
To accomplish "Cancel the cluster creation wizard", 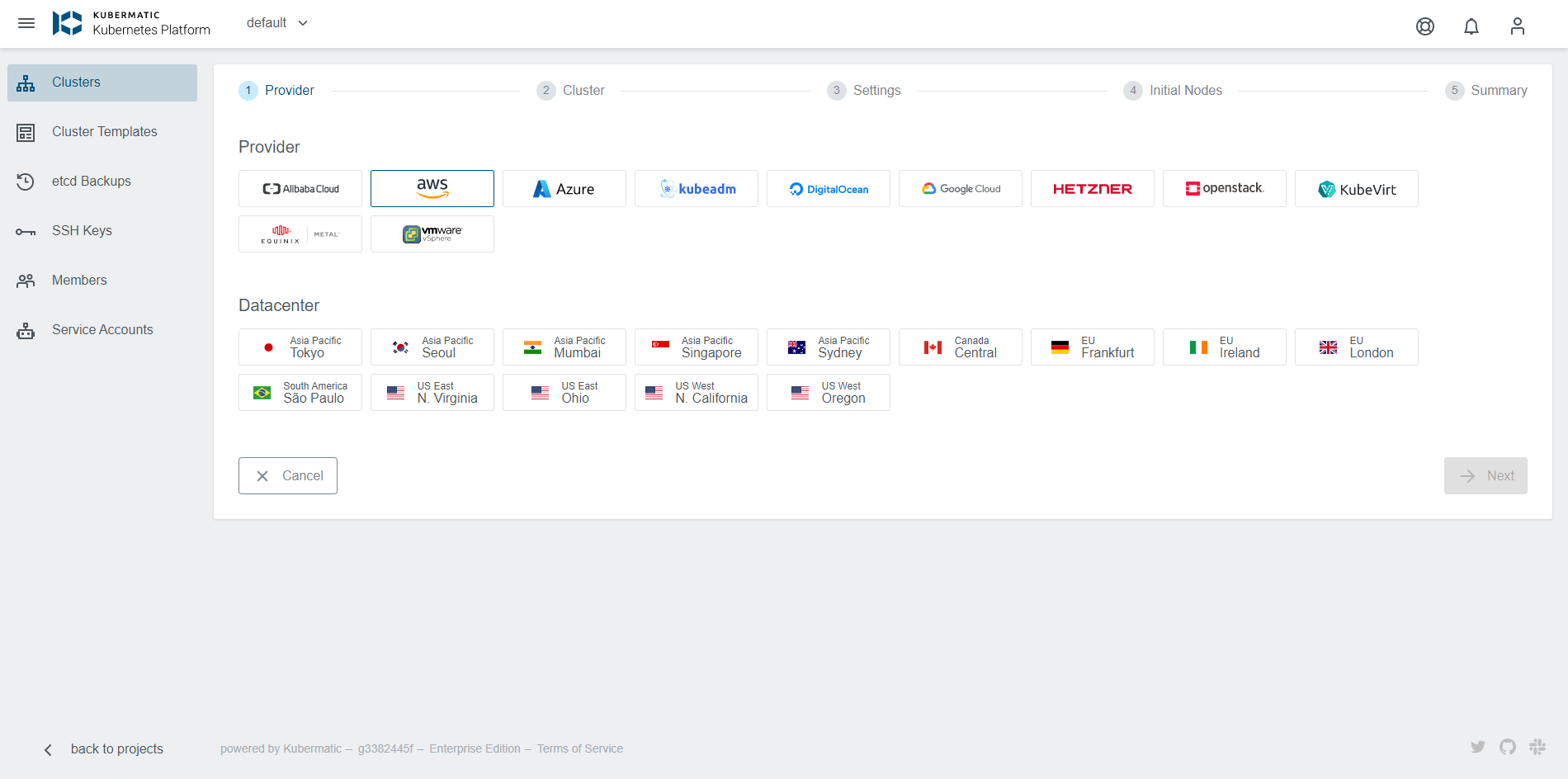I will tap(287, 475).
